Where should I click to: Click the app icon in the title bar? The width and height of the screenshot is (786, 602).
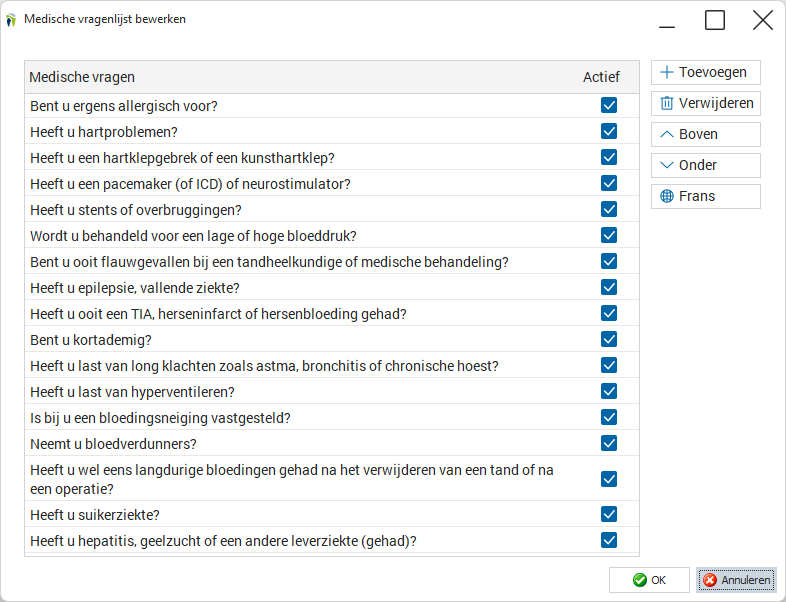[11, 20]
